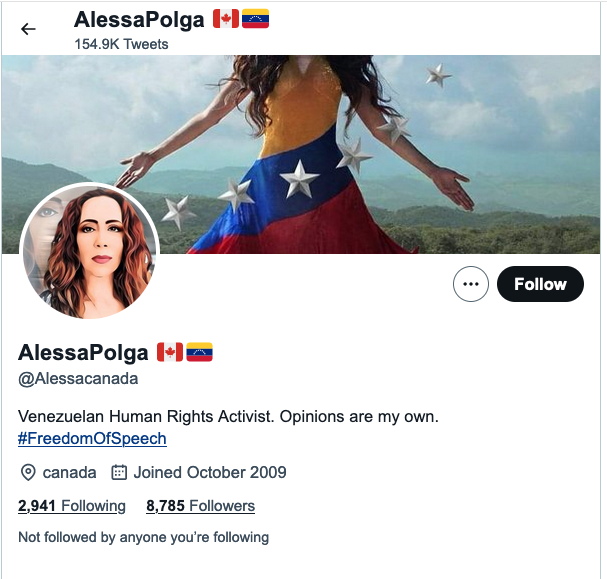View the 2,941 Following list

click(x=72, y=506)
